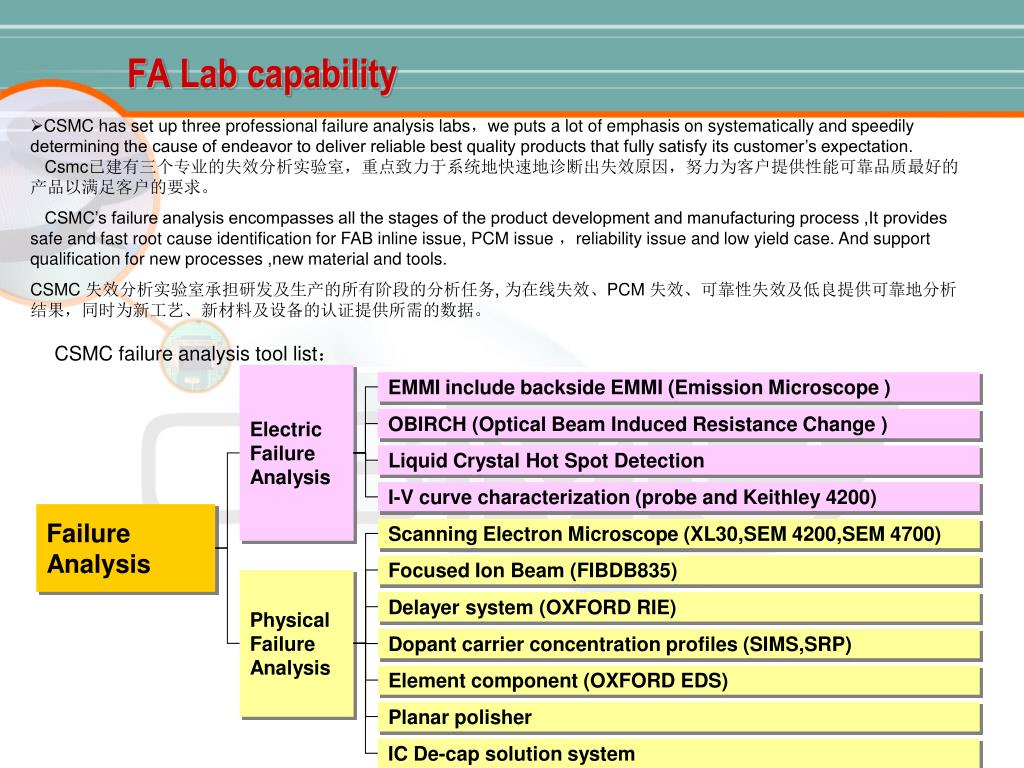Click the paragraph starting 'CSMC's failure analysis encompasses'
The width and height of the screenshot is (1024, 768).
[488, 238]
